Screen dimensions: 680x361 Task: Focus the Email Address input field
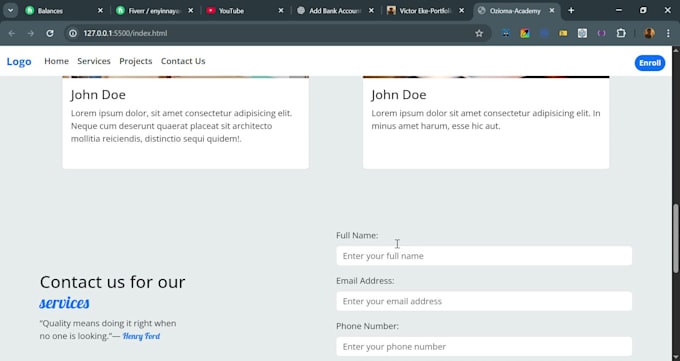484,301
